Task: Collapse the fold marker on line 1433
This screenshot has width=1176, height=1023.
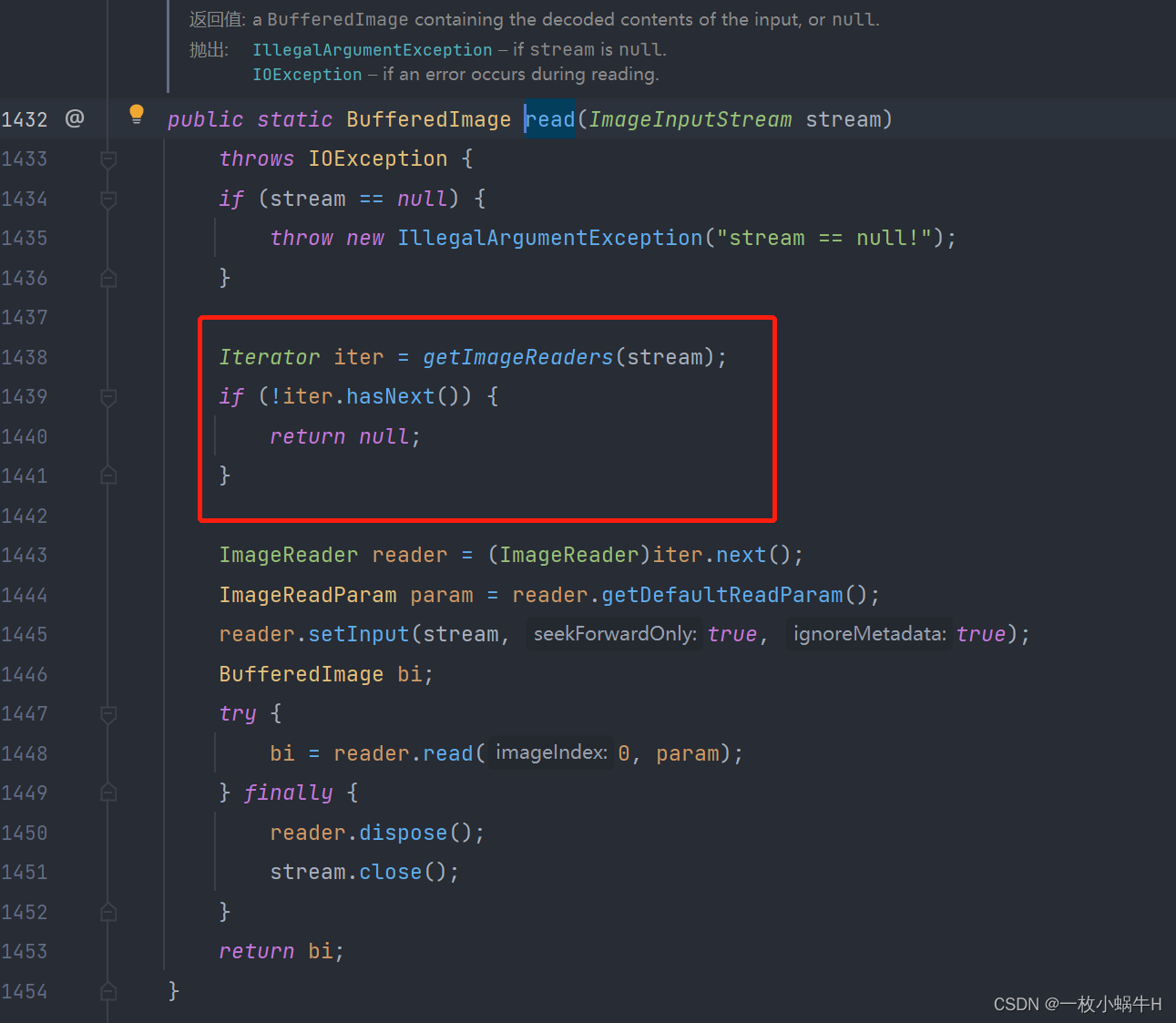Action: [x=108, y=159]
